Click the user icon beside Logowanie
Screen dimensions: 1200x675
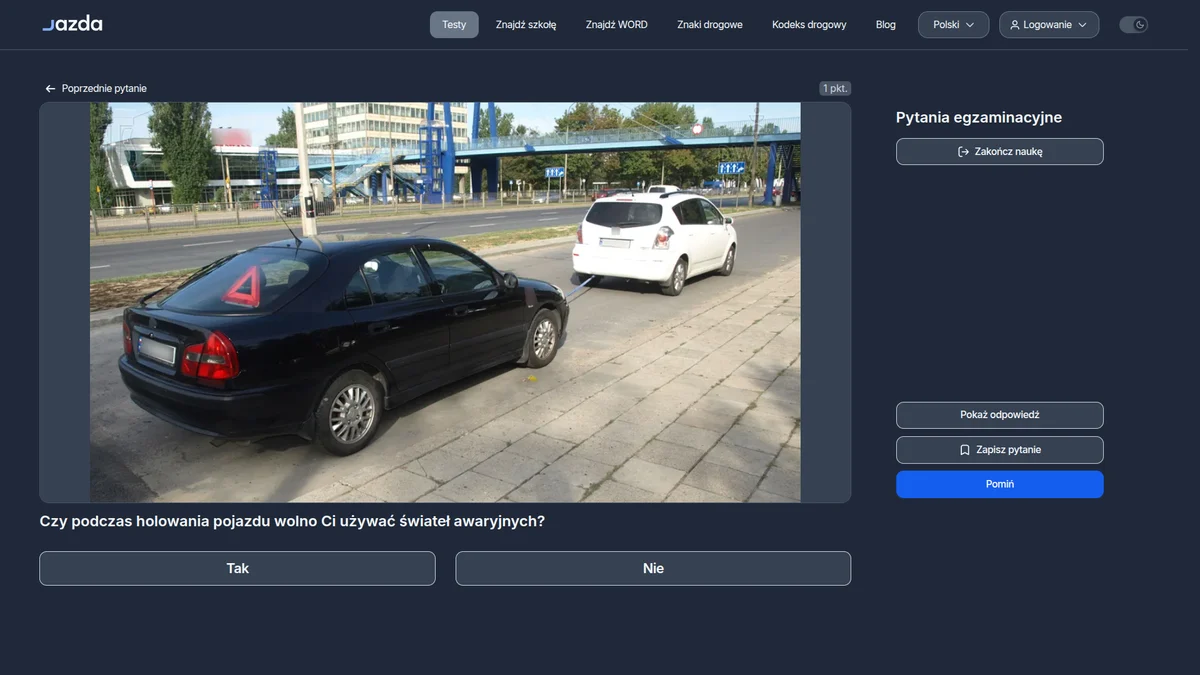[1015, 25]
